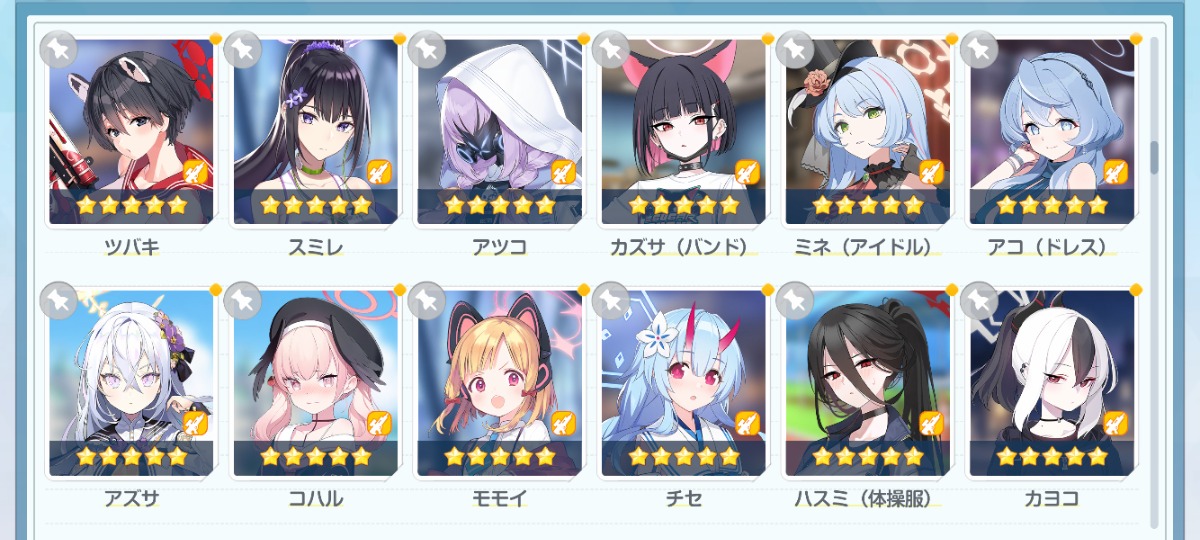Click pin icon on アズサ card

pos(58,299)
